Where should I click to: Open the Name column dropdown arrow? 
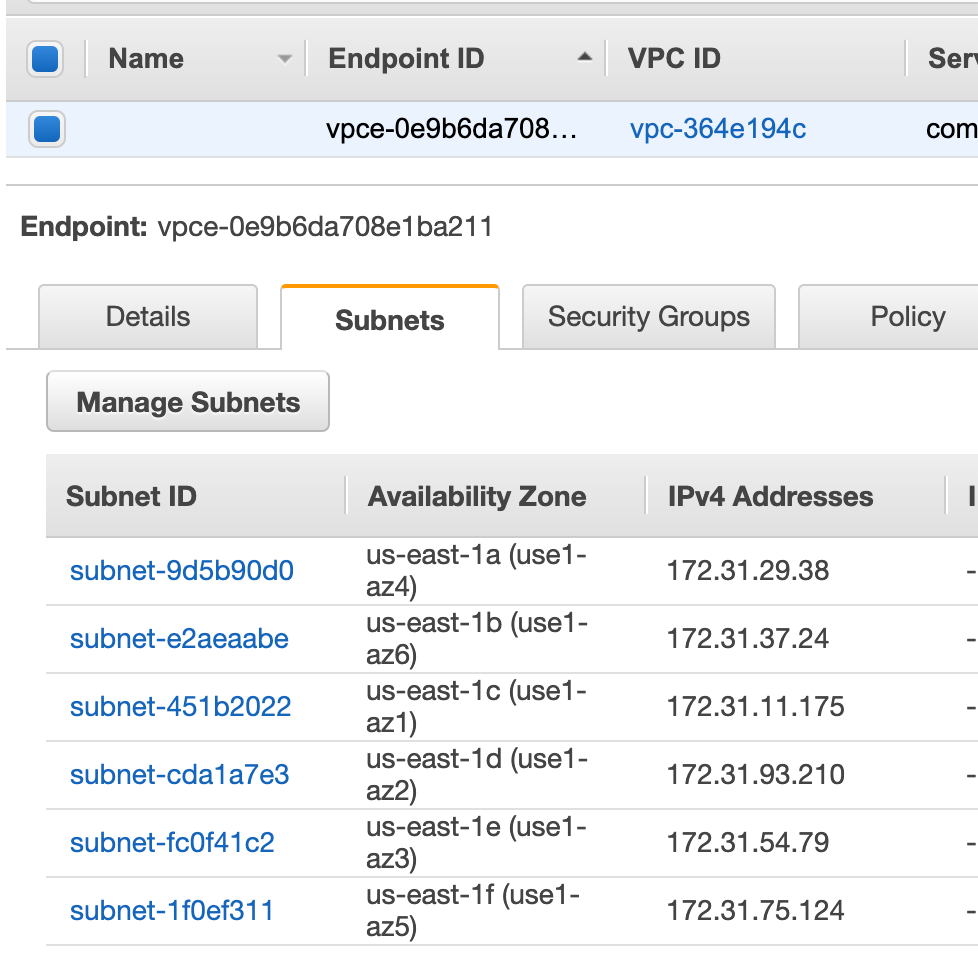pos(284,59)
